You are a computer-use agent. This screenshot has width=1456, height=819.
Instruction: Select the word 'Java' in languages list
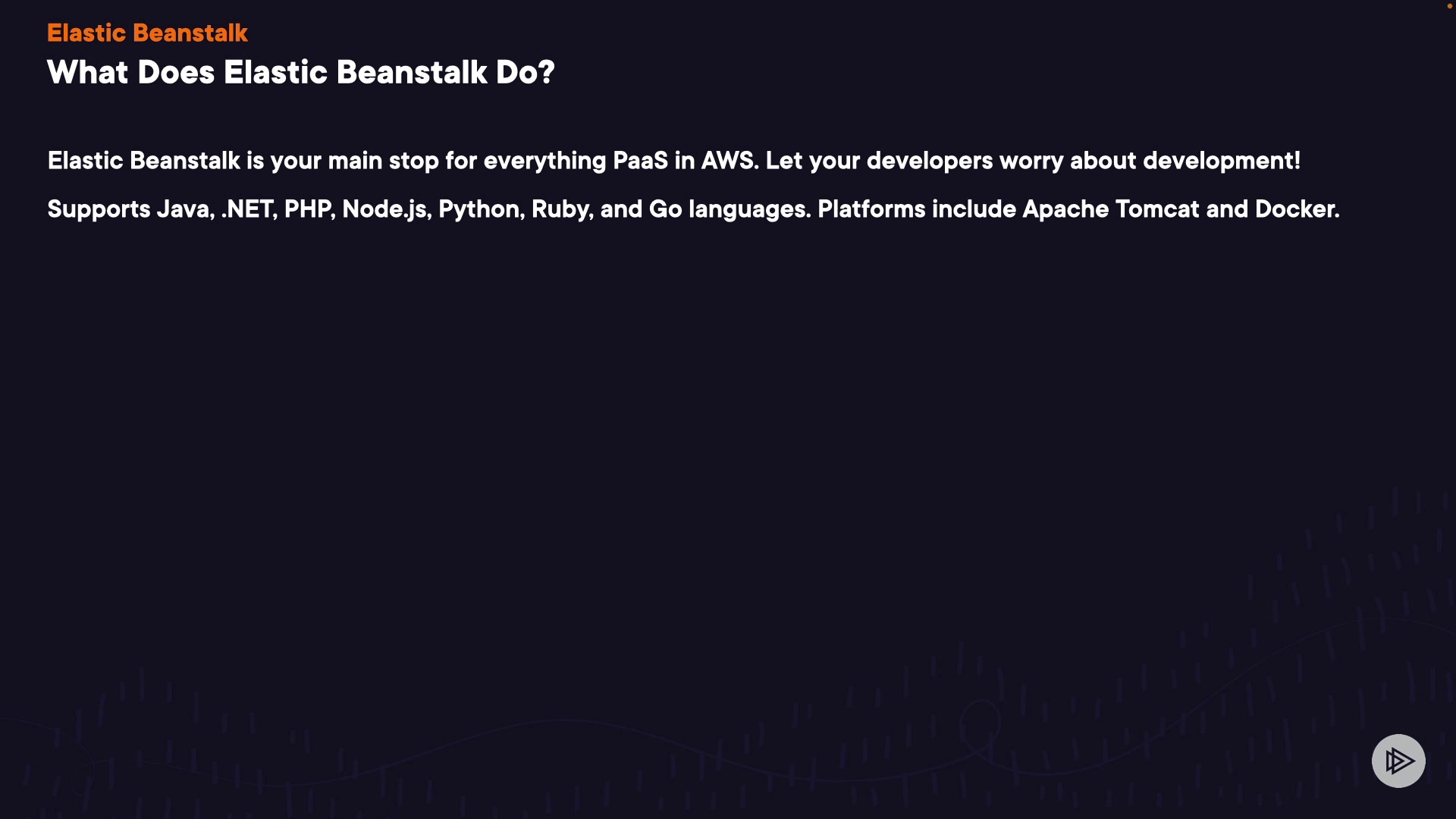pos(184,209)
